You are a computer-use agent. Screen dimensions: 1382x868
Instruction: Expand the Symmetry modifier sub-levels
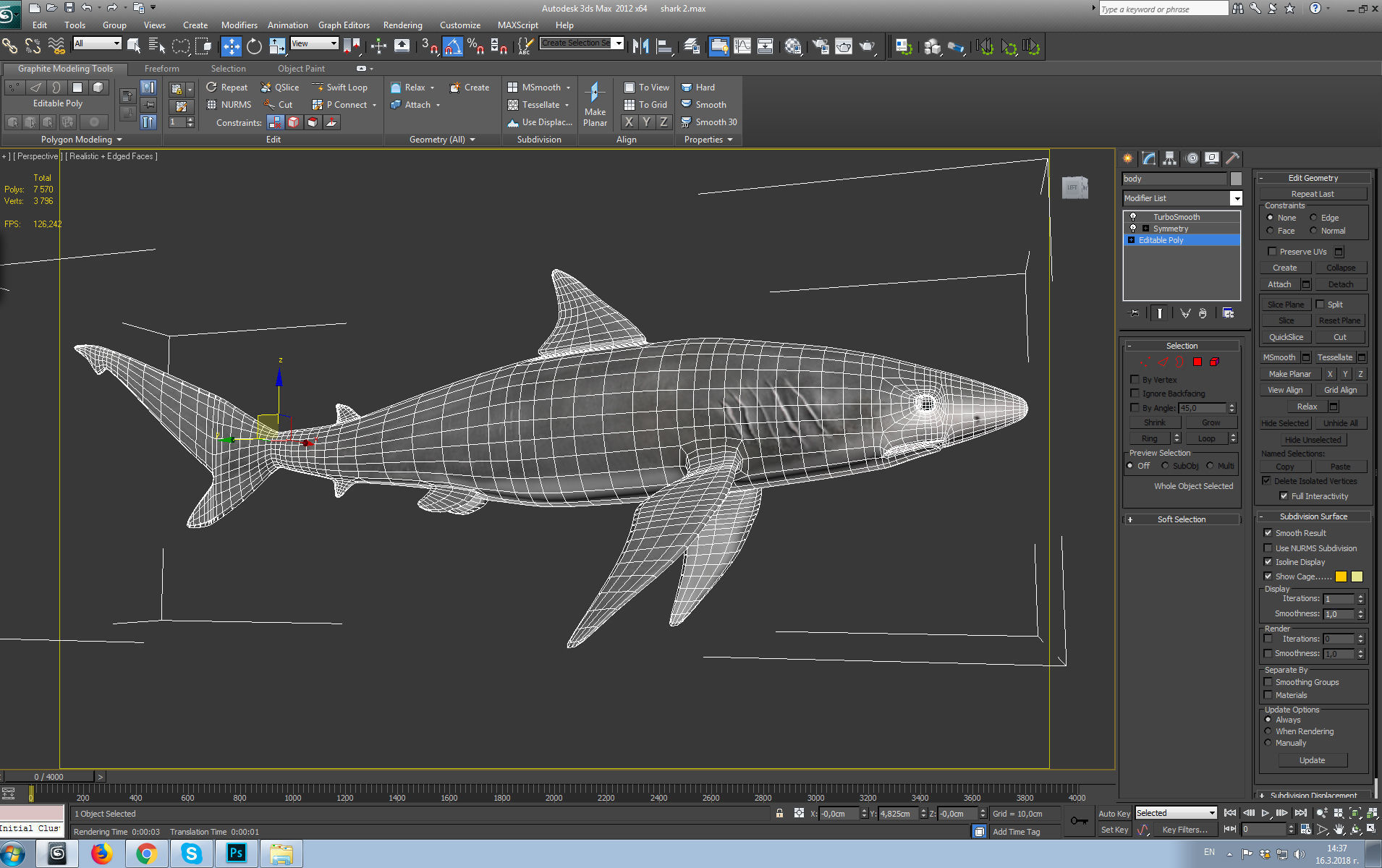(x=1145, y=229)
